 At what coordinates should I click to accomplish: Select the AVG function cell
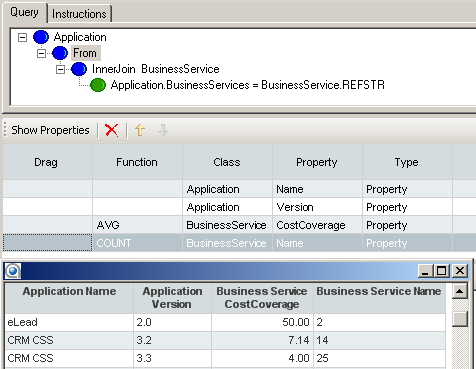[137, 225]
